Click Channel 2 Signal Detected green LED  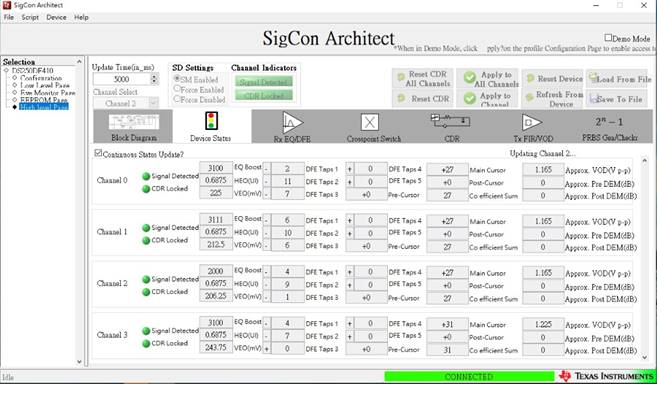tap(146, 279)
